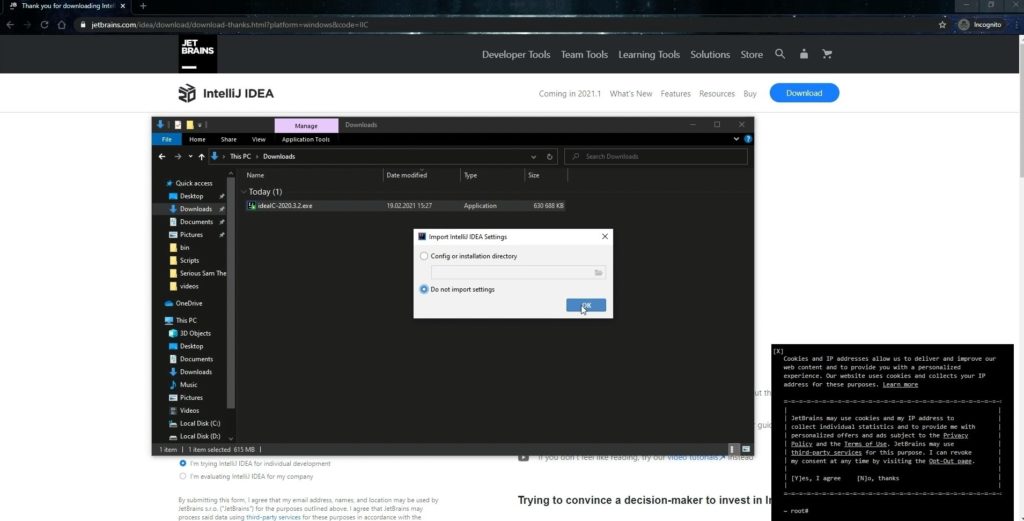Image resolution: width=1024 pixels, height=521 pixels.
Task: Open the 'Coming in 2021.1' link
Action: click(569, 94)
